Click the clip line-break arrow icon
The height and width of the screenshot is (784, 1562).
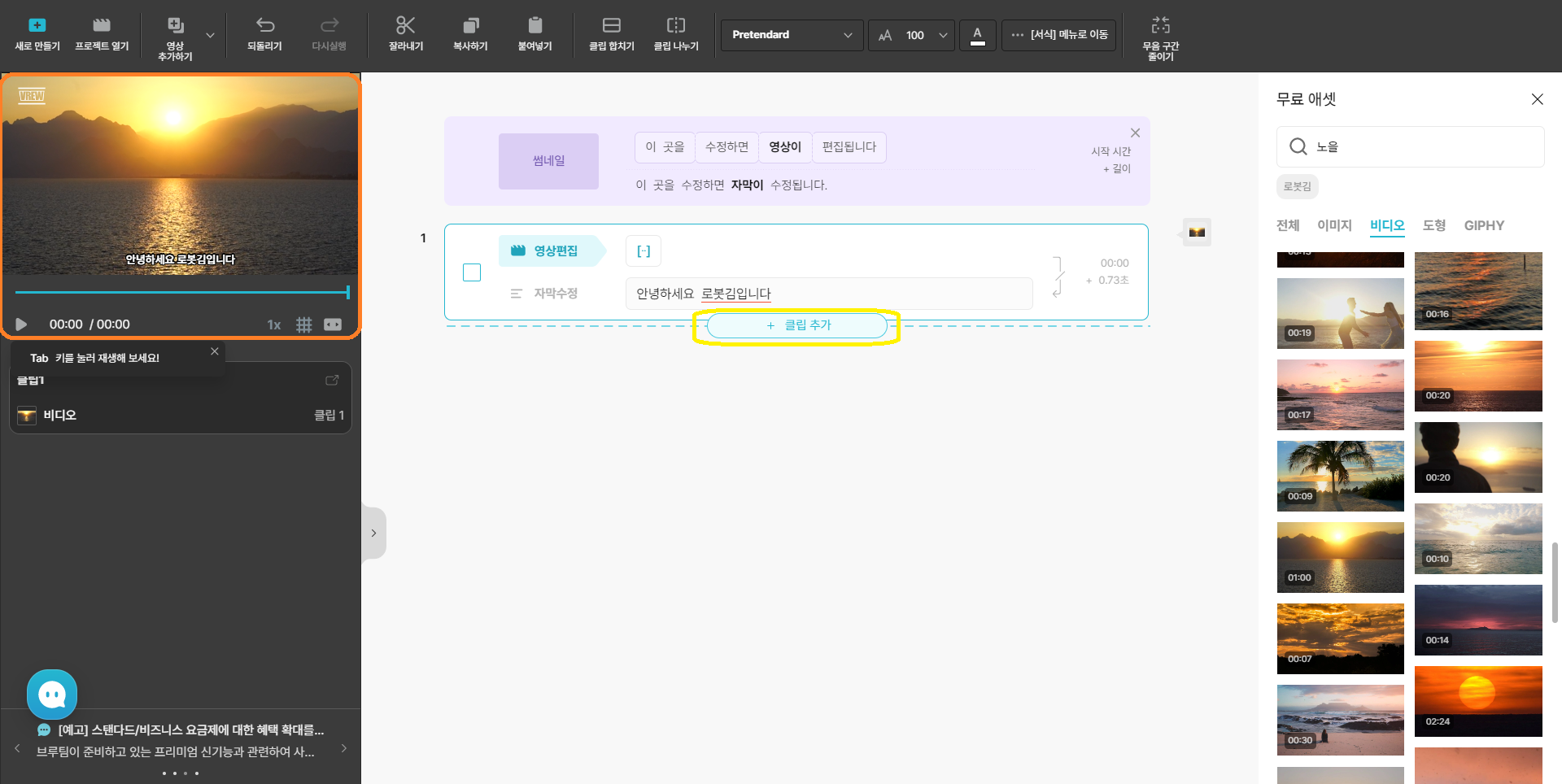[1058, 277]
